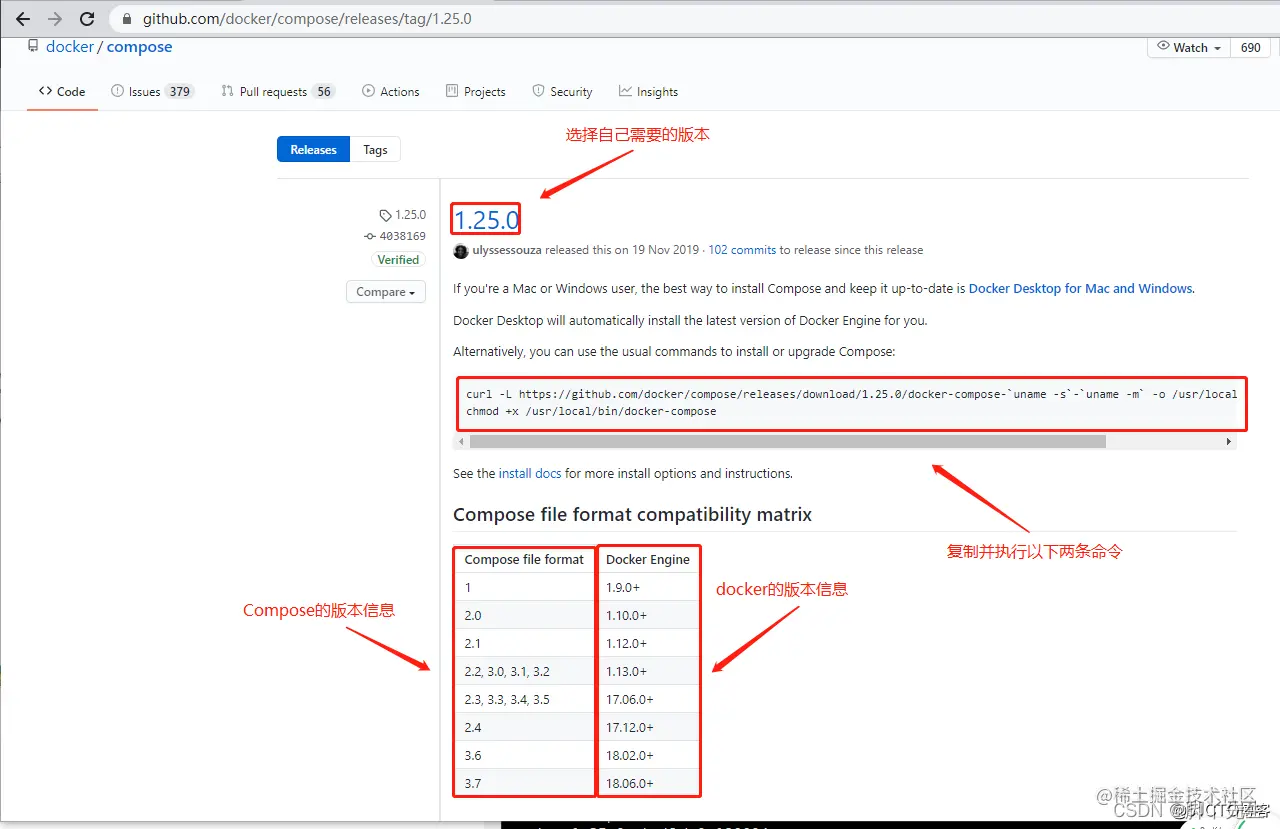Click the code block horizontal scrollbar thumb
This screenshot has height=829, width=1280.
pos(788,441)
